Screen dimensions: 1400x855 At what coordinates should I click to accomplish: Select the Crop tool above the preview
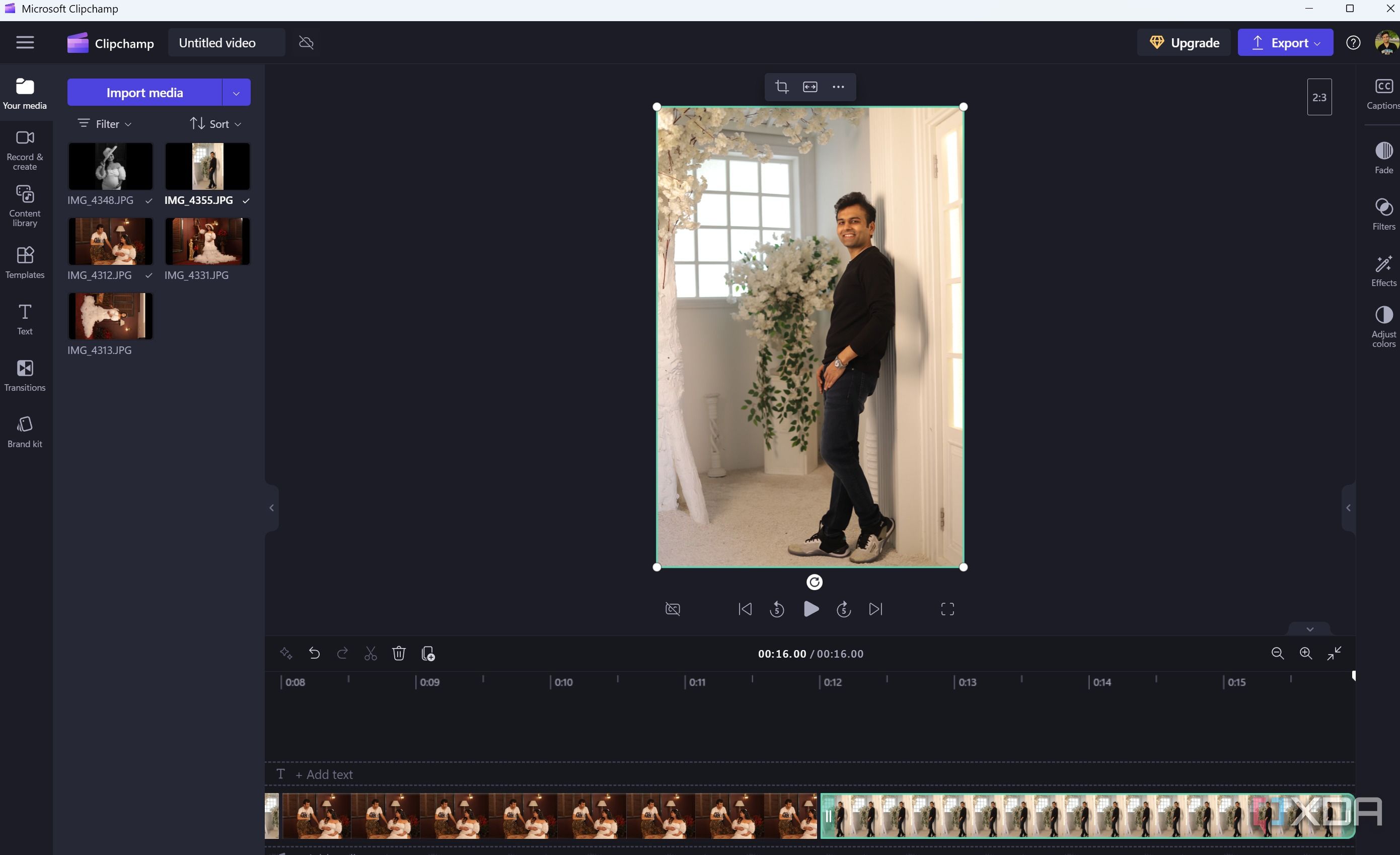pos(782,87)
